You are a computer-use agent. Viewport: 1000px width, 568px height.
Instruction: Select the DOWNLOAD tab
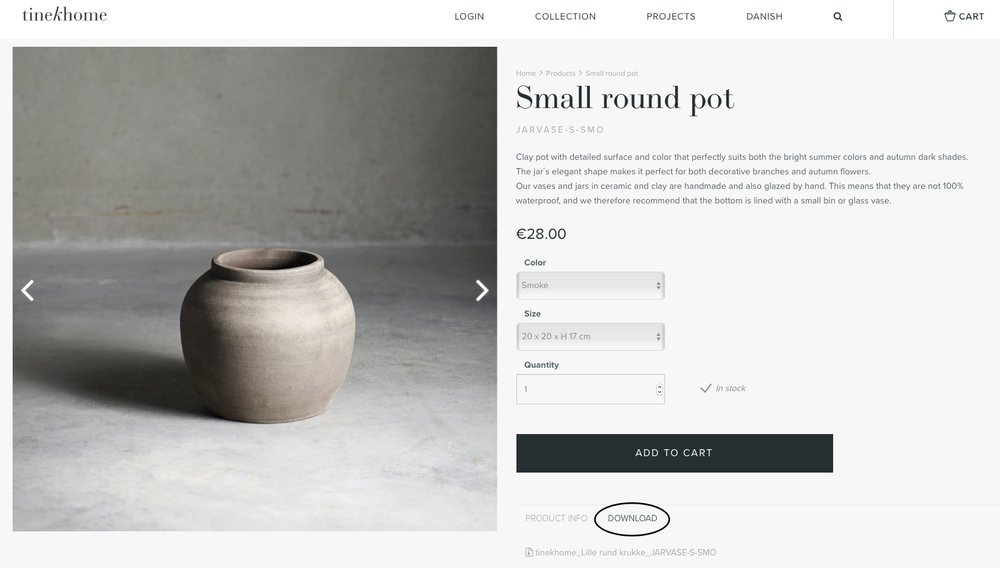(632, 518)
